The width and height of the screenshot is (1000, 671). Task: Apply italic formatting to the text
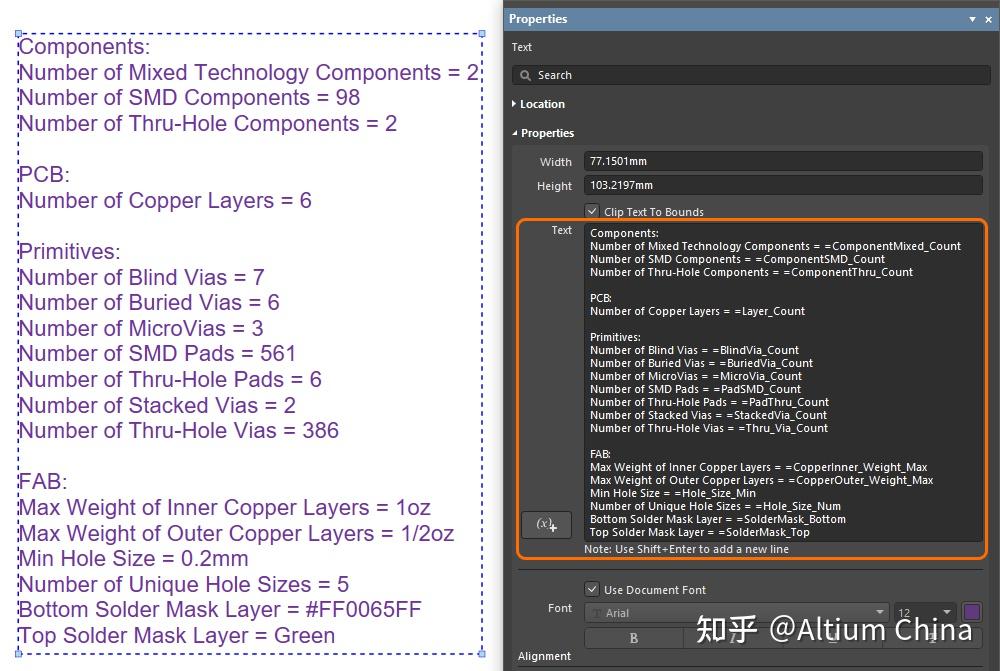pos(734,637)
